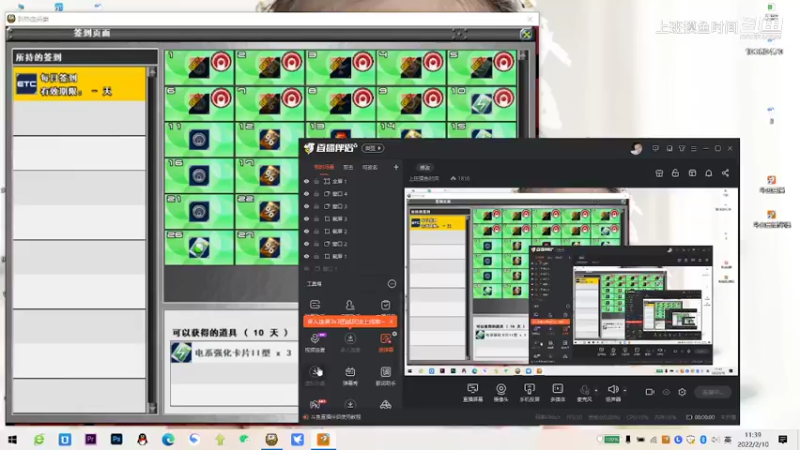Open 歌词助手 tool
This screenshot has height=450, width=800.
[385, 376]
